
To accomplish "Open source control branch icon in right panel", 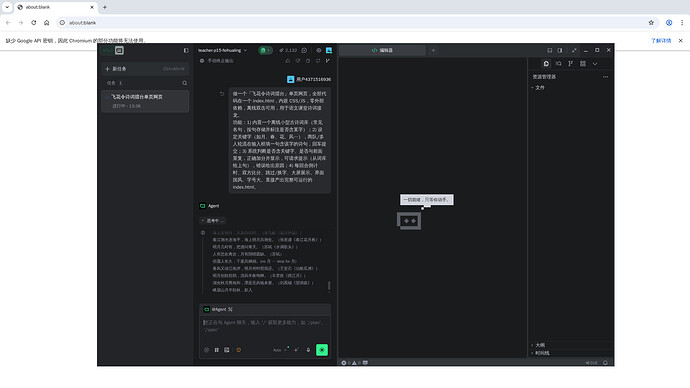I will pyautogui.click(x=570, y=64).
